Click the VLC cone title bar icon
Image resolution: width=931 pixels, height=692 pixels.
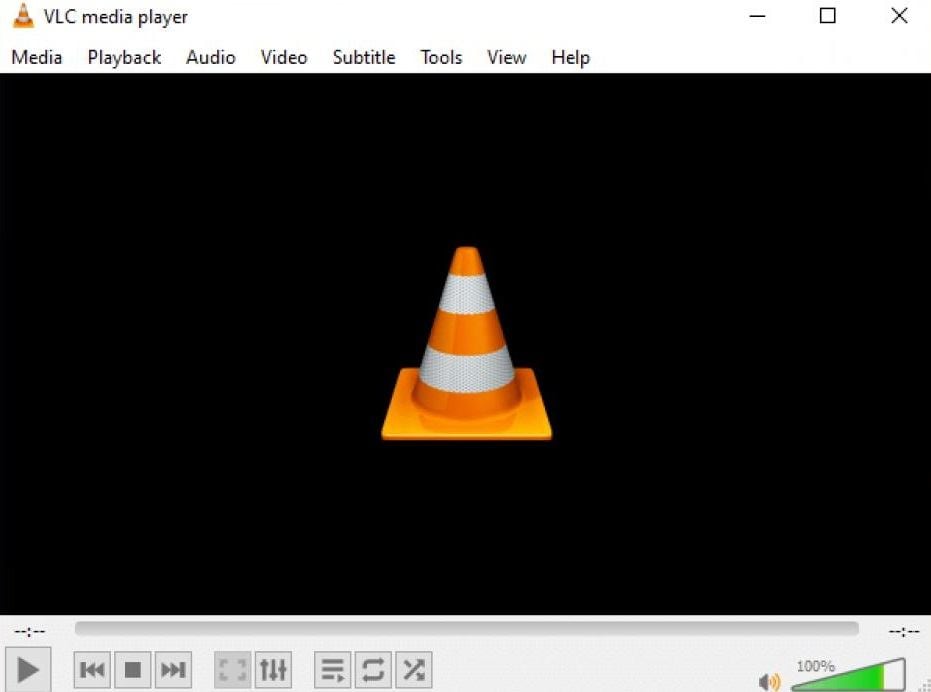[23, 16]
